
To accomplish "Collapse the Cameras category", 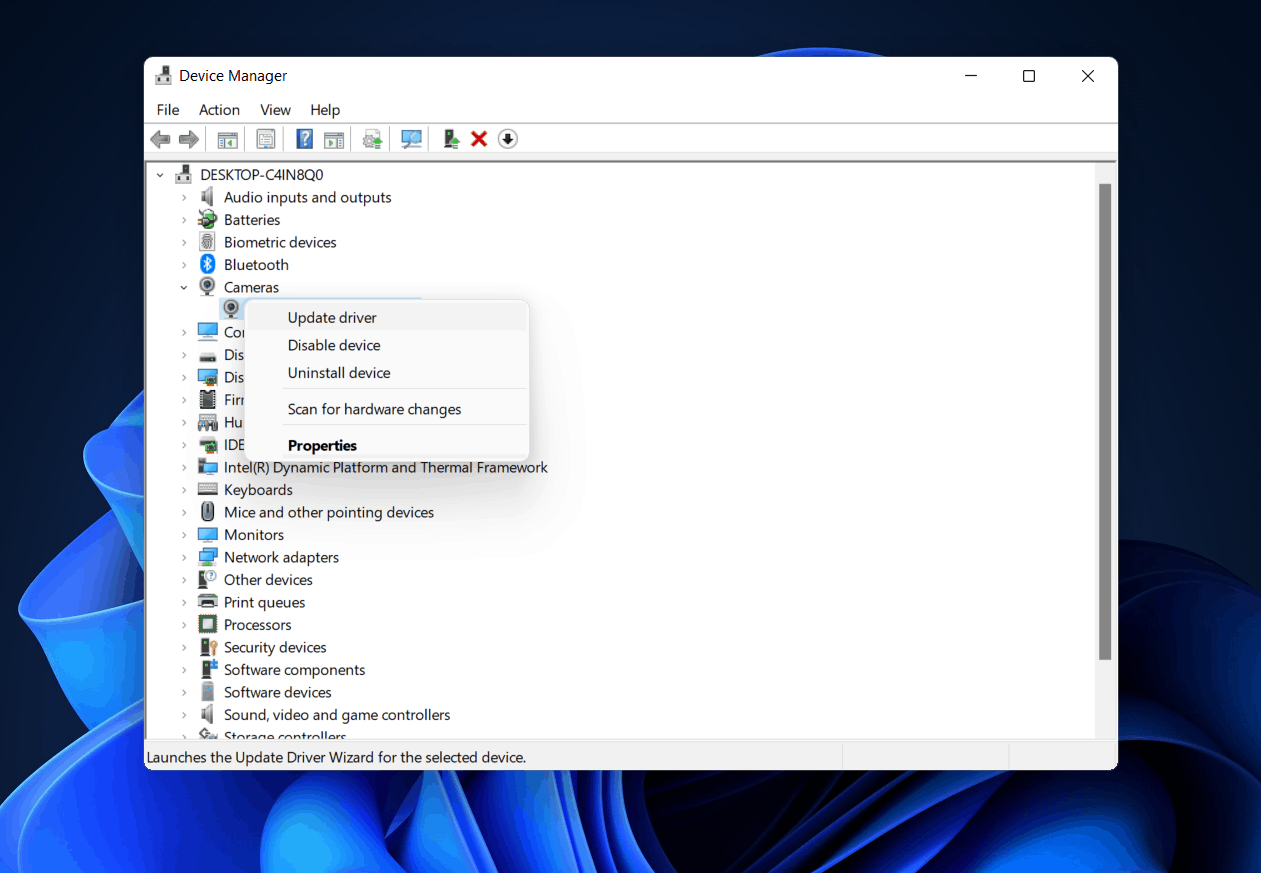I will 184,288.
